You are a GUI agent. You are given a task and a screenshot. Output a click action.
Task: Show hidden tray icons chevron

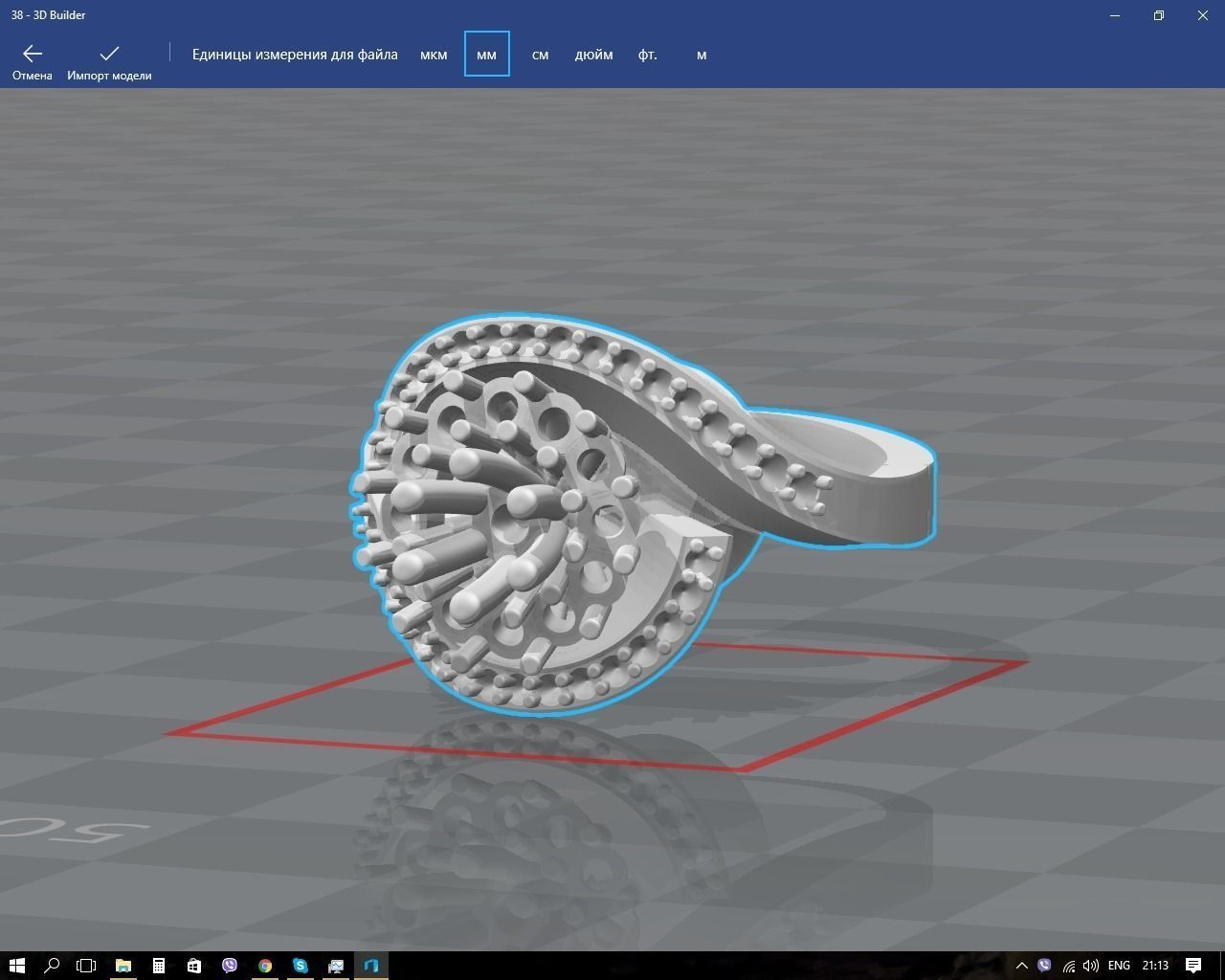1021,965
